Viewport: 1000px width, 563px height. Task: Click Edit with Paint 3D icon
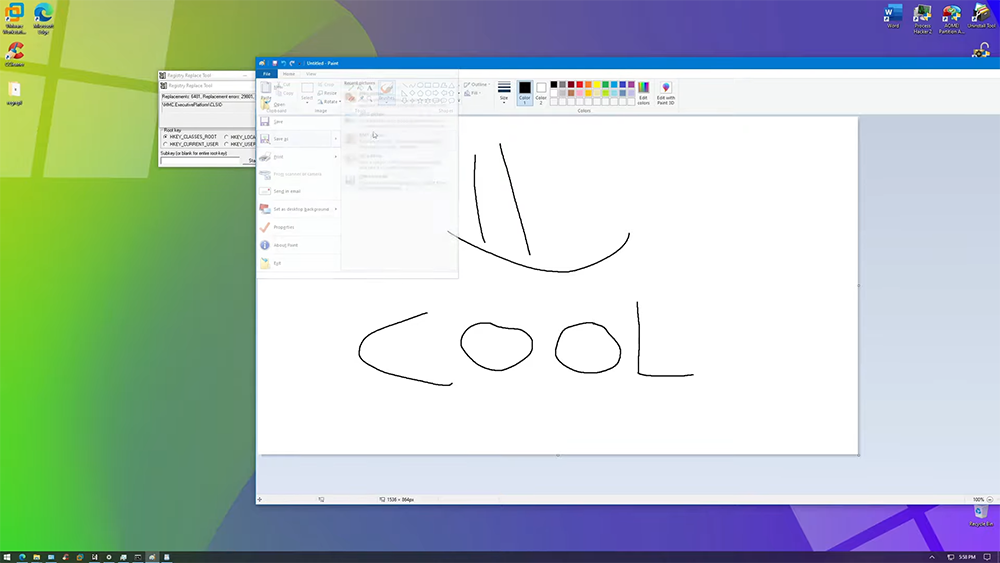point(665,93)
